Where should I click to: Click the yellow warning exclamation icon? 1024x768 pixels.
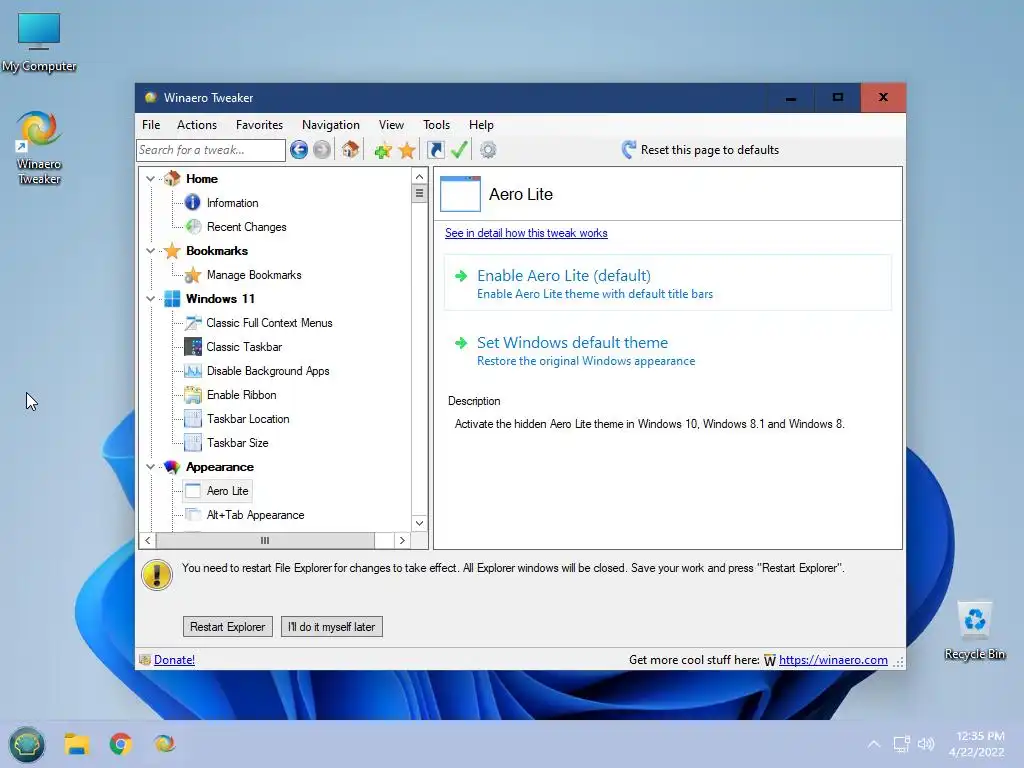pyautogui.click(x=157, y=575)
